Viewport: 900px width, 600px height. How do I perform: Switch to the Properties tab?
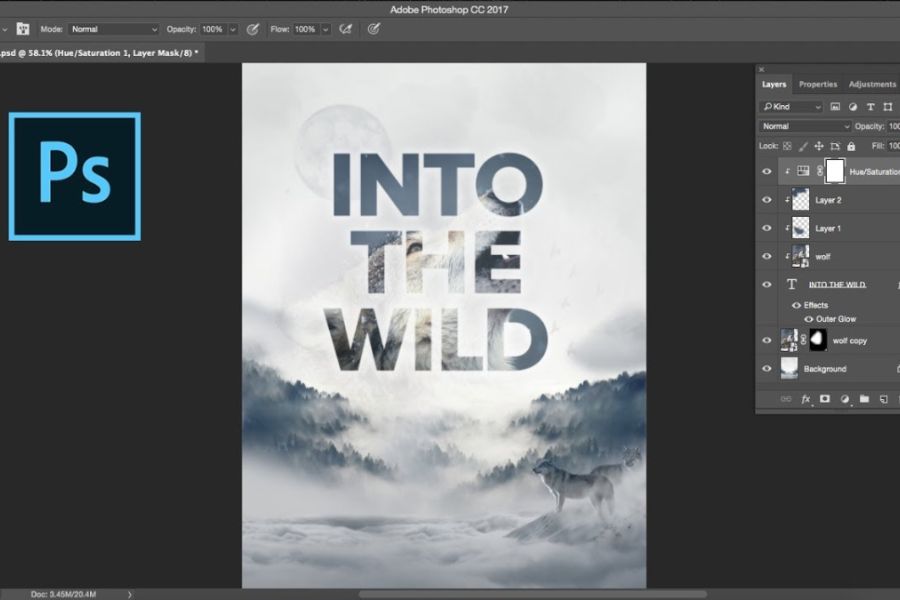[x=818, y=84]
